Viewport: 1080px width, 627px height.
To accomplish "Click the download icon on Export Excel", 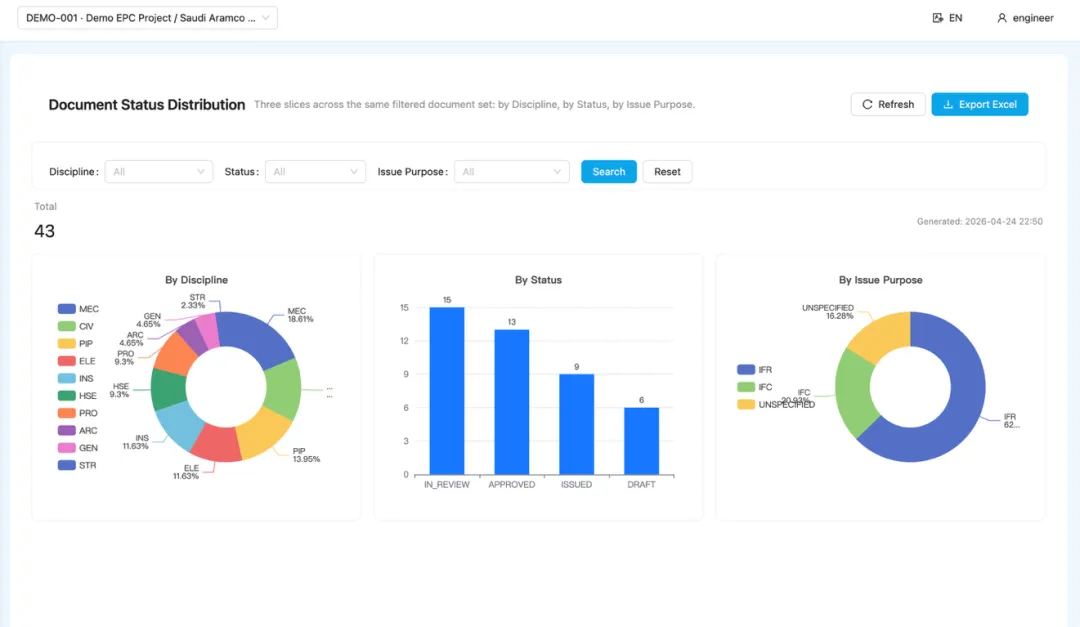I will tap(948, 104).
